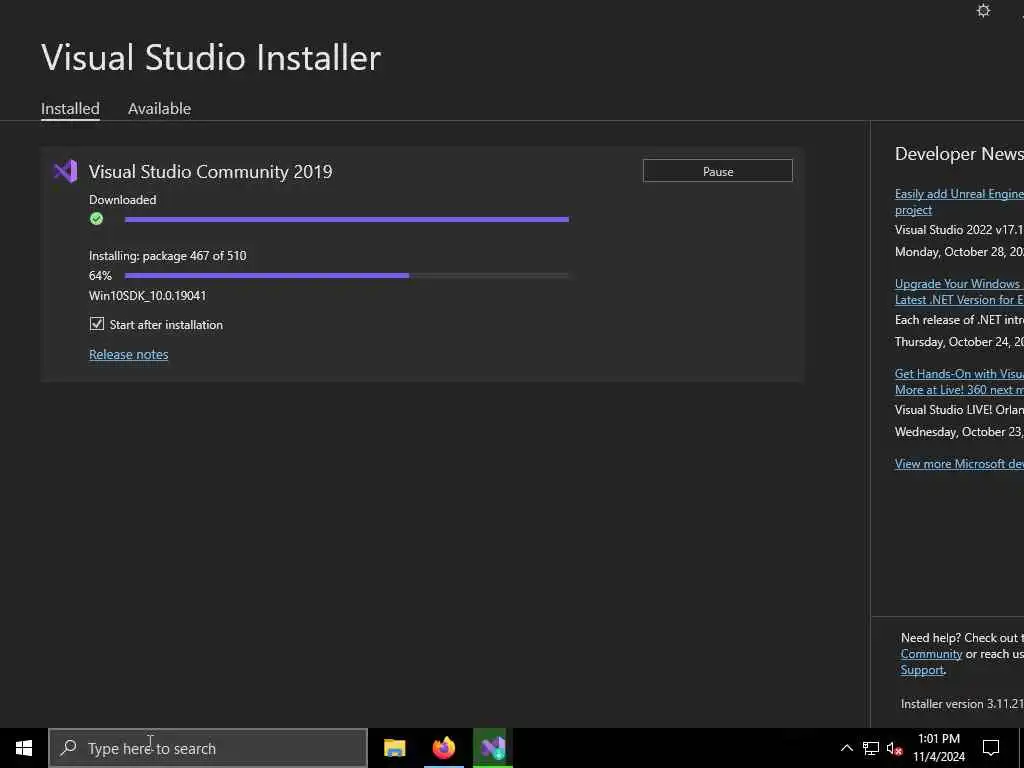Click the Installer version 3.11 text

(962, 704)
